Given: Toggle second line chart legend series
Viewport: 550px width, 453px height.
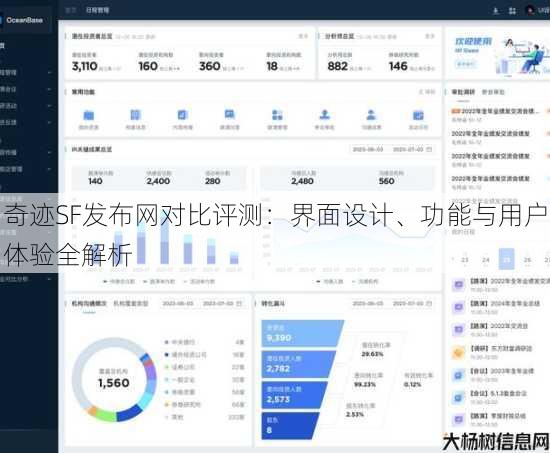Looking at the screenshot, I should pyautogui.click(x=365, y=281).
